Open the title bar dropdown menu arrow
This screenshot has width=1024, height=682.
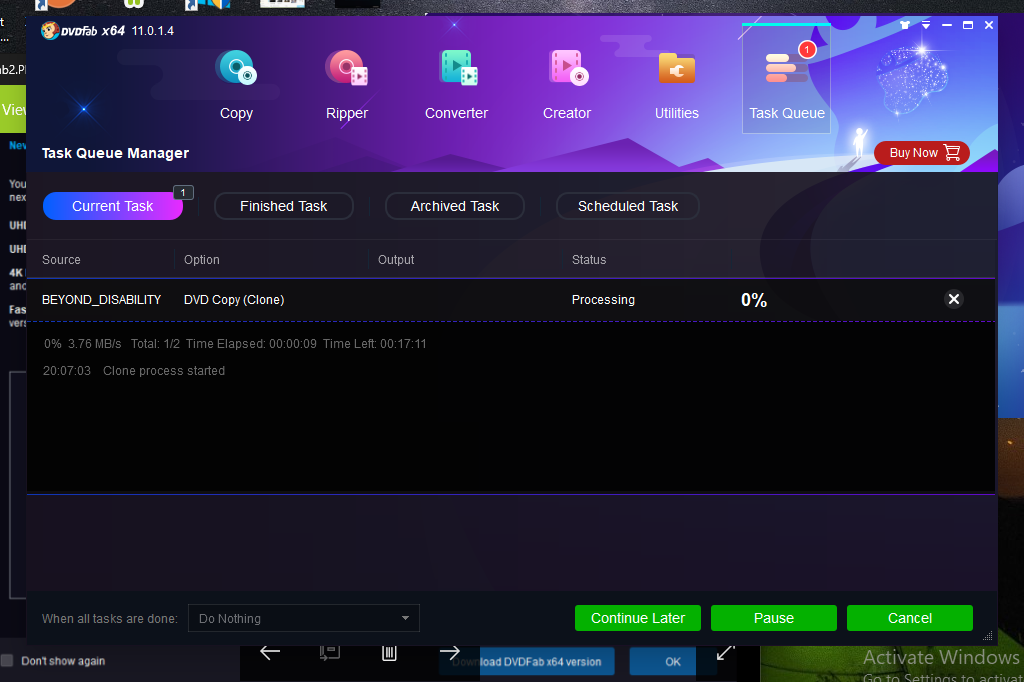click(x=926, y=25)
